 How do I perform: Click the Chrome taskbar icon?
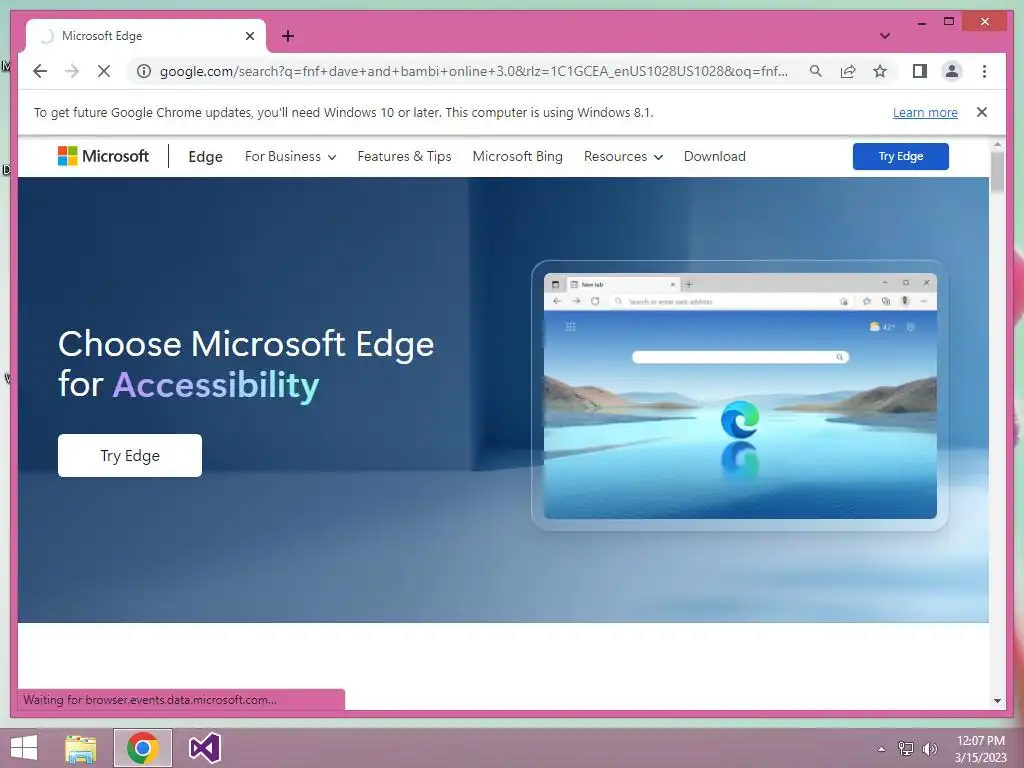142,748
